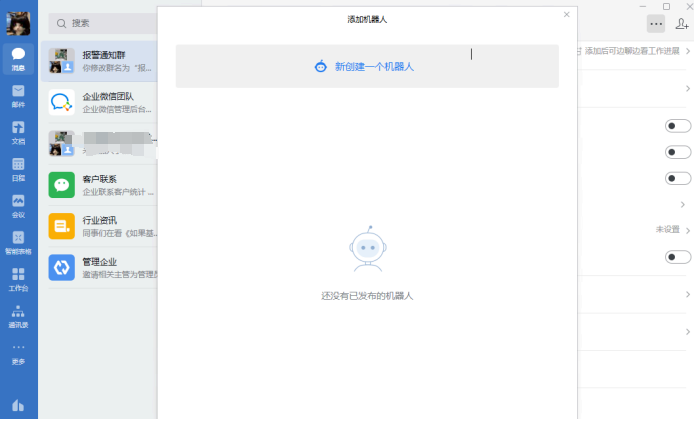Close the 添加机器人 dialog

[566, 15]
